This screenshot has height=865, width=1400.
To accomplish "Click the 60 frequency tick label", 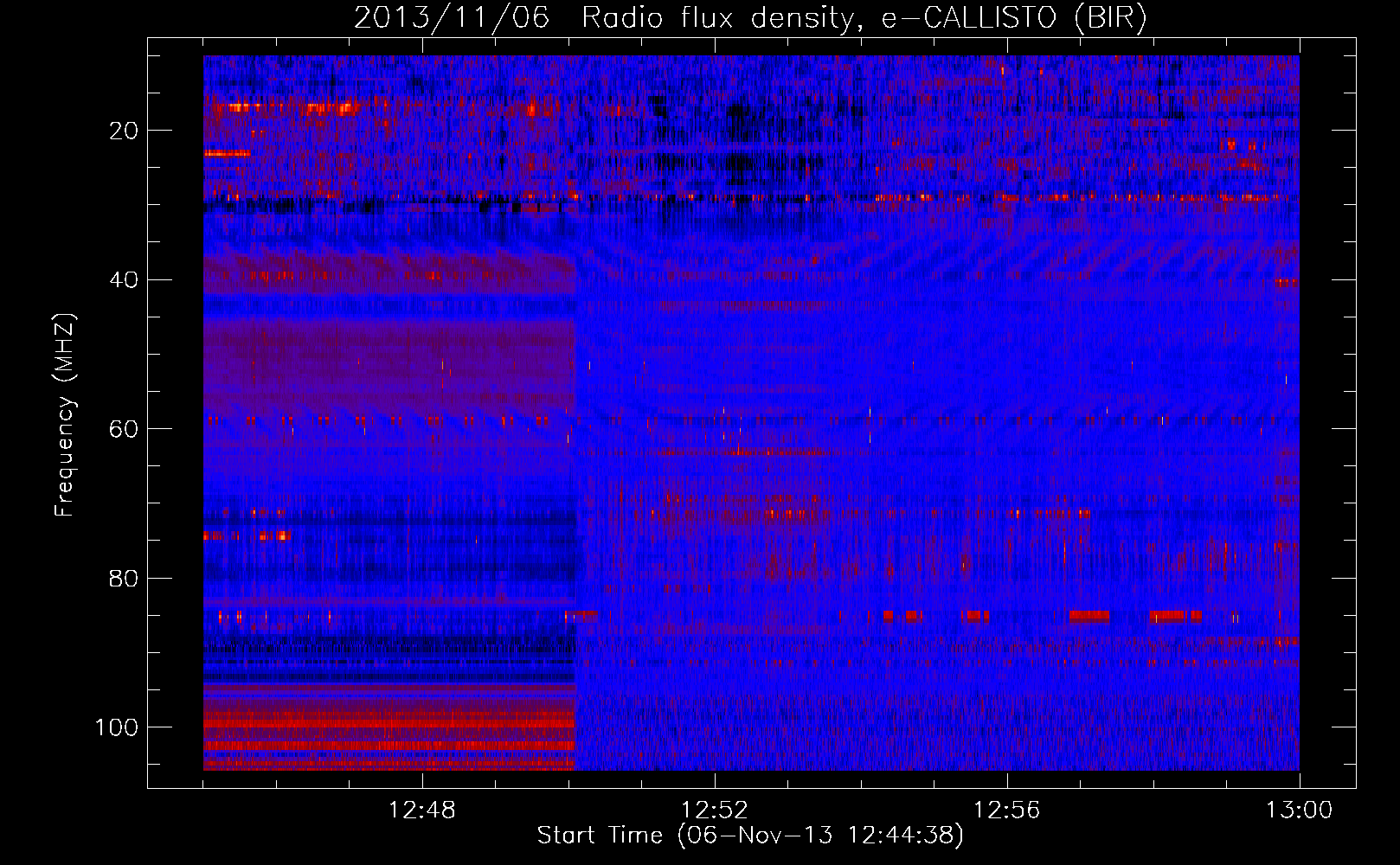I will click(124, 429).
